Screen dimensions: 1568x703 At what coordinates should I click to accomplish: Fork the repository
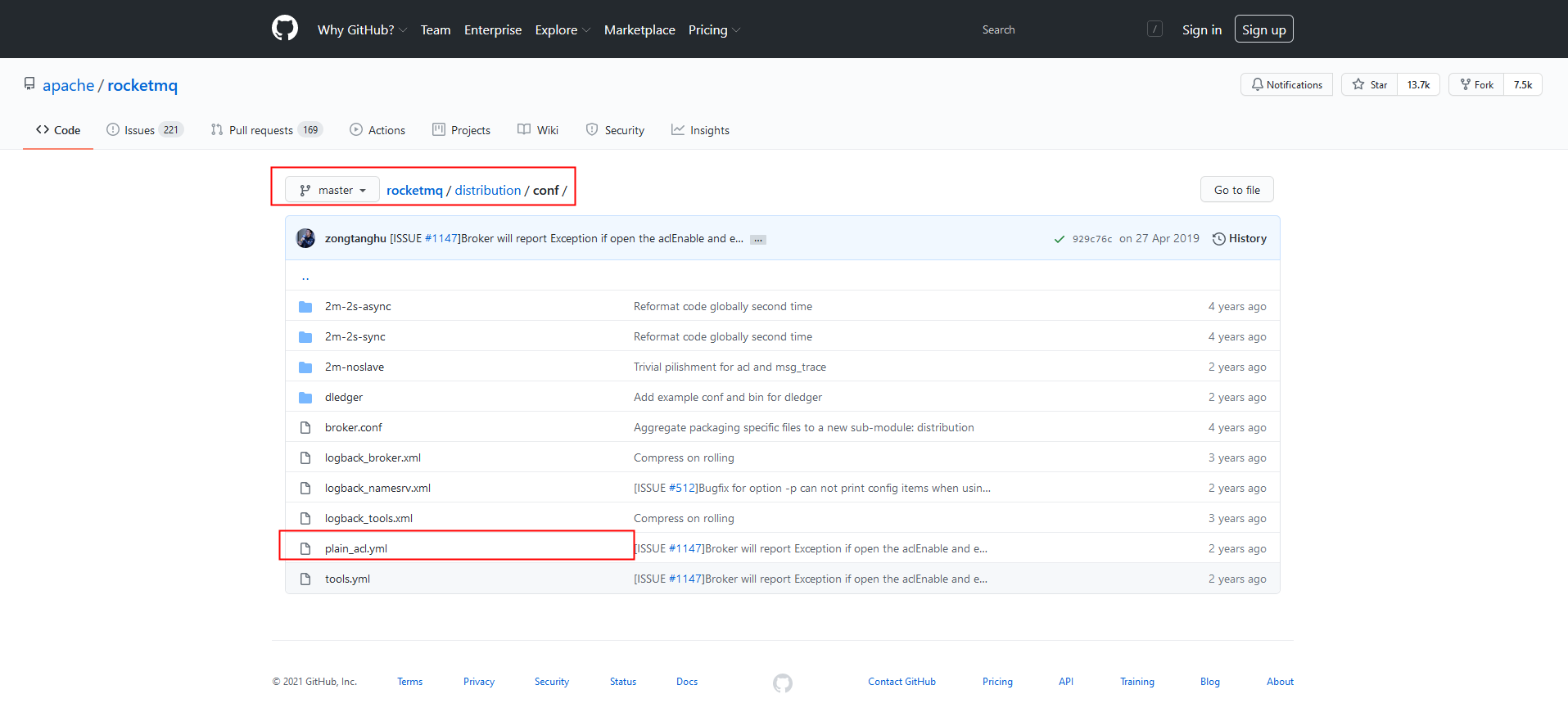[1476, 84]
